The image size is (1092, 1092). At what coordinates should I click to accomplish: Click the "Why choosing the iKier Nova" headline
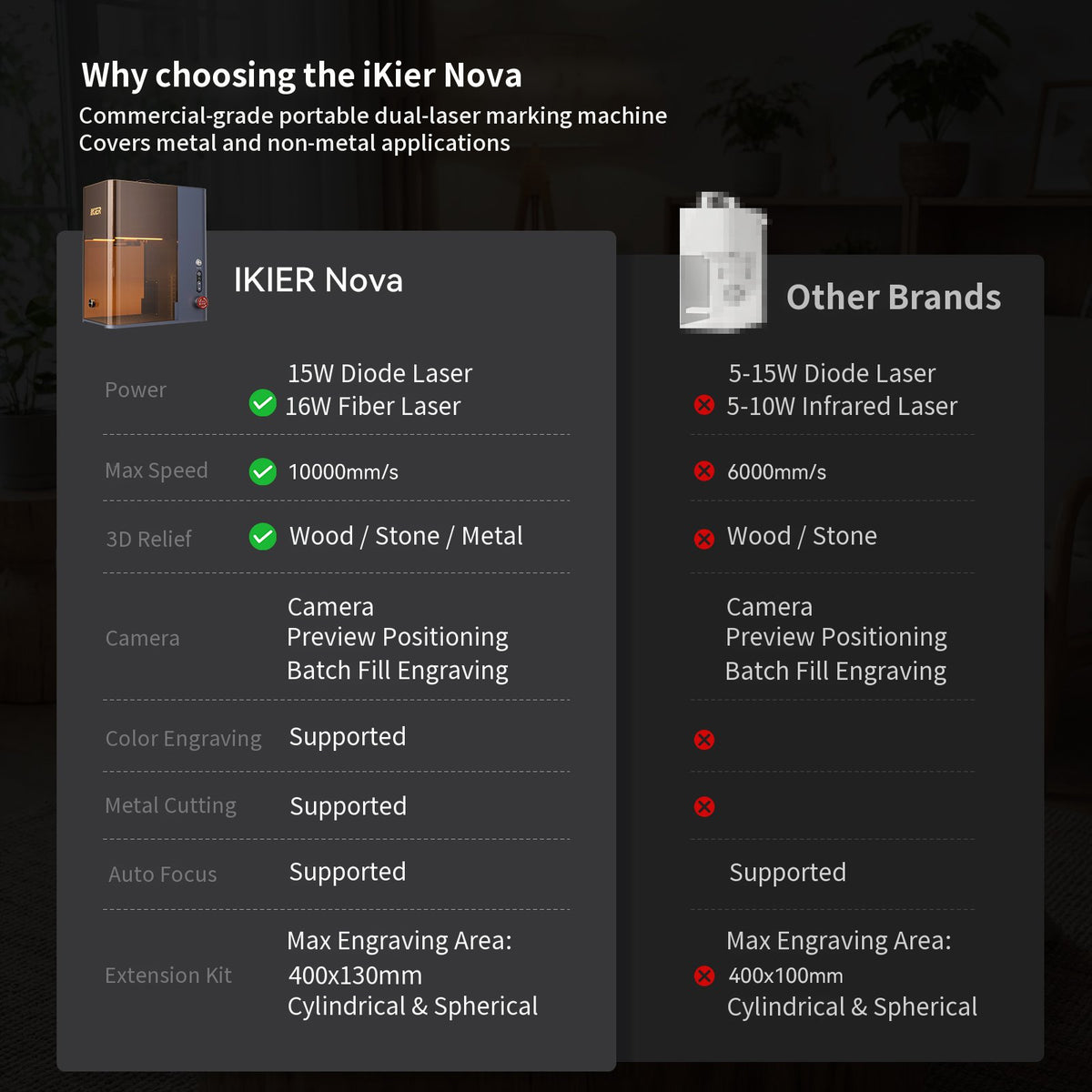301,75
